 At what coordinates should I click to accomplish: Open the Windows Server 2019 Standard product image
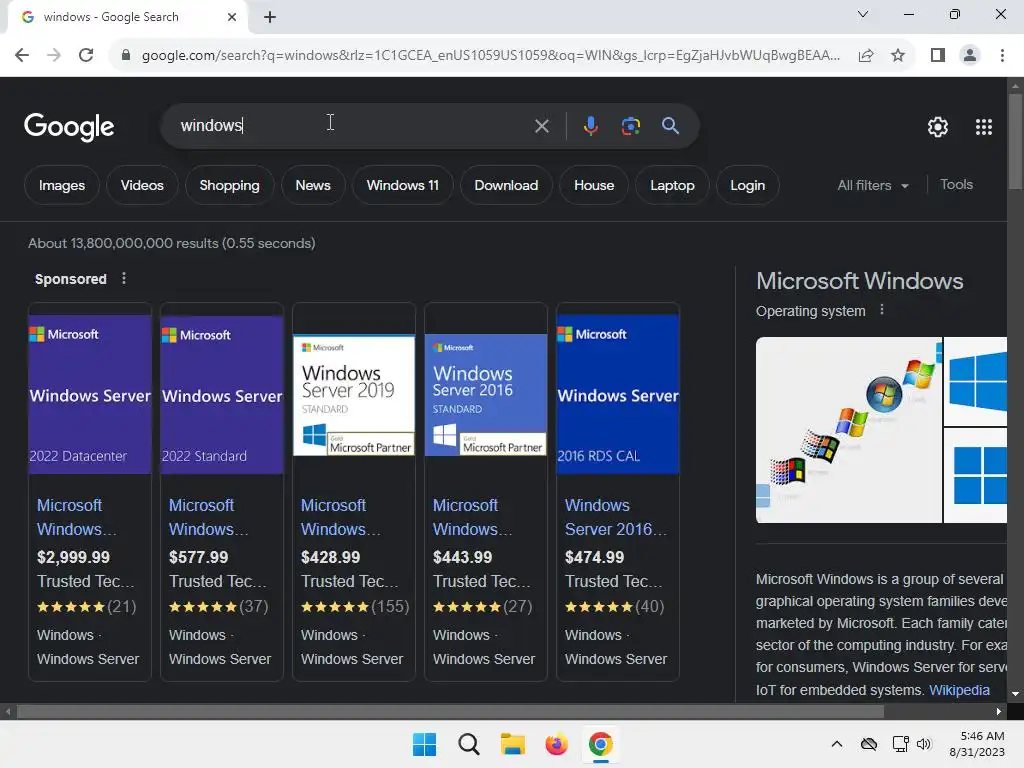click(354, 395)
